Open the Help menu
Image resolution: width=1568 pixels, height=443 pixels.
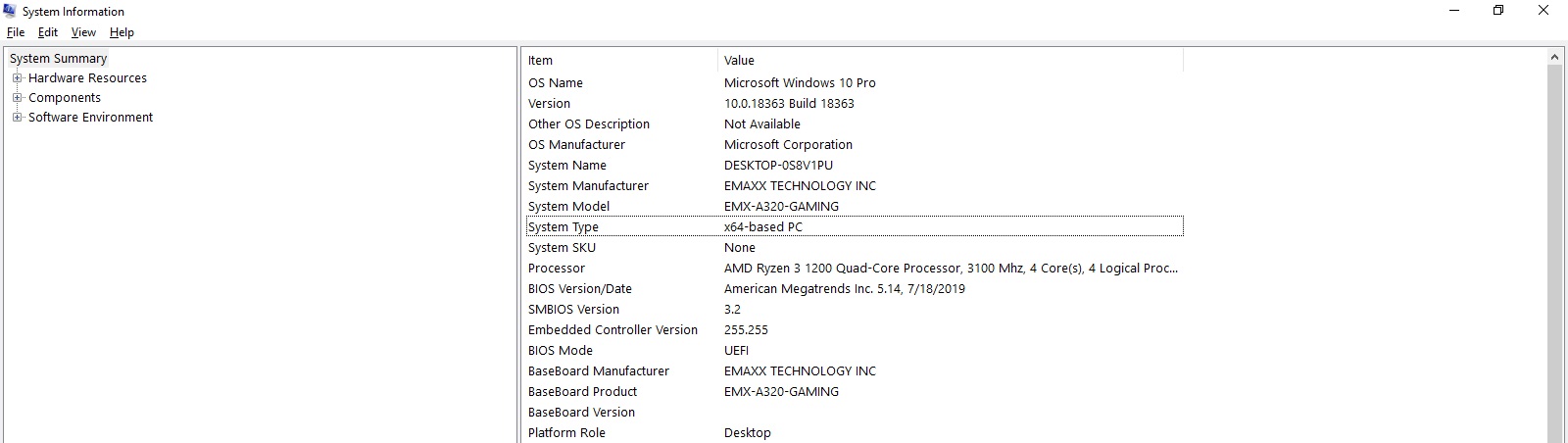122,32
